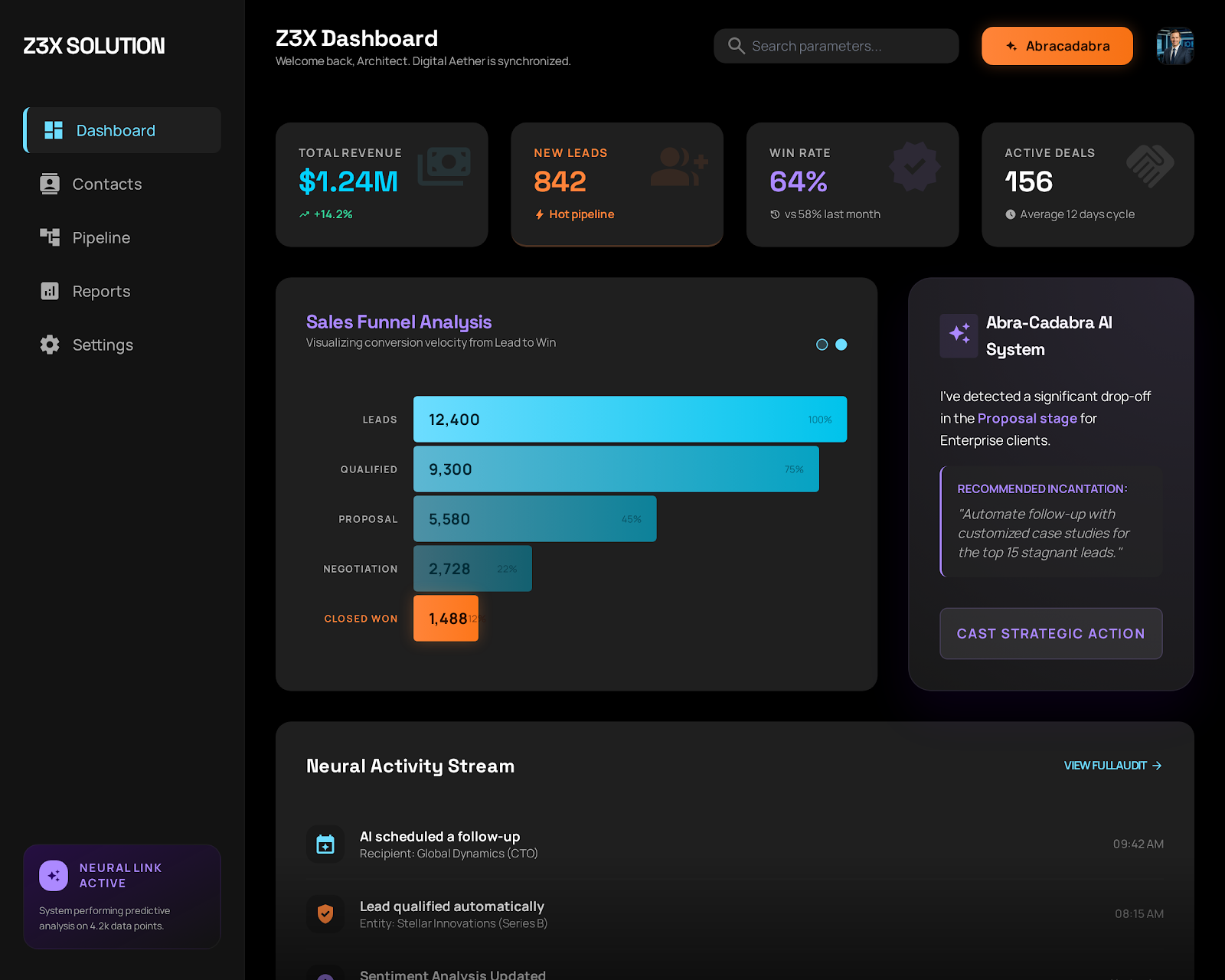Select the Abra-Cadabra AI sparkle icon

click(959, 335)
